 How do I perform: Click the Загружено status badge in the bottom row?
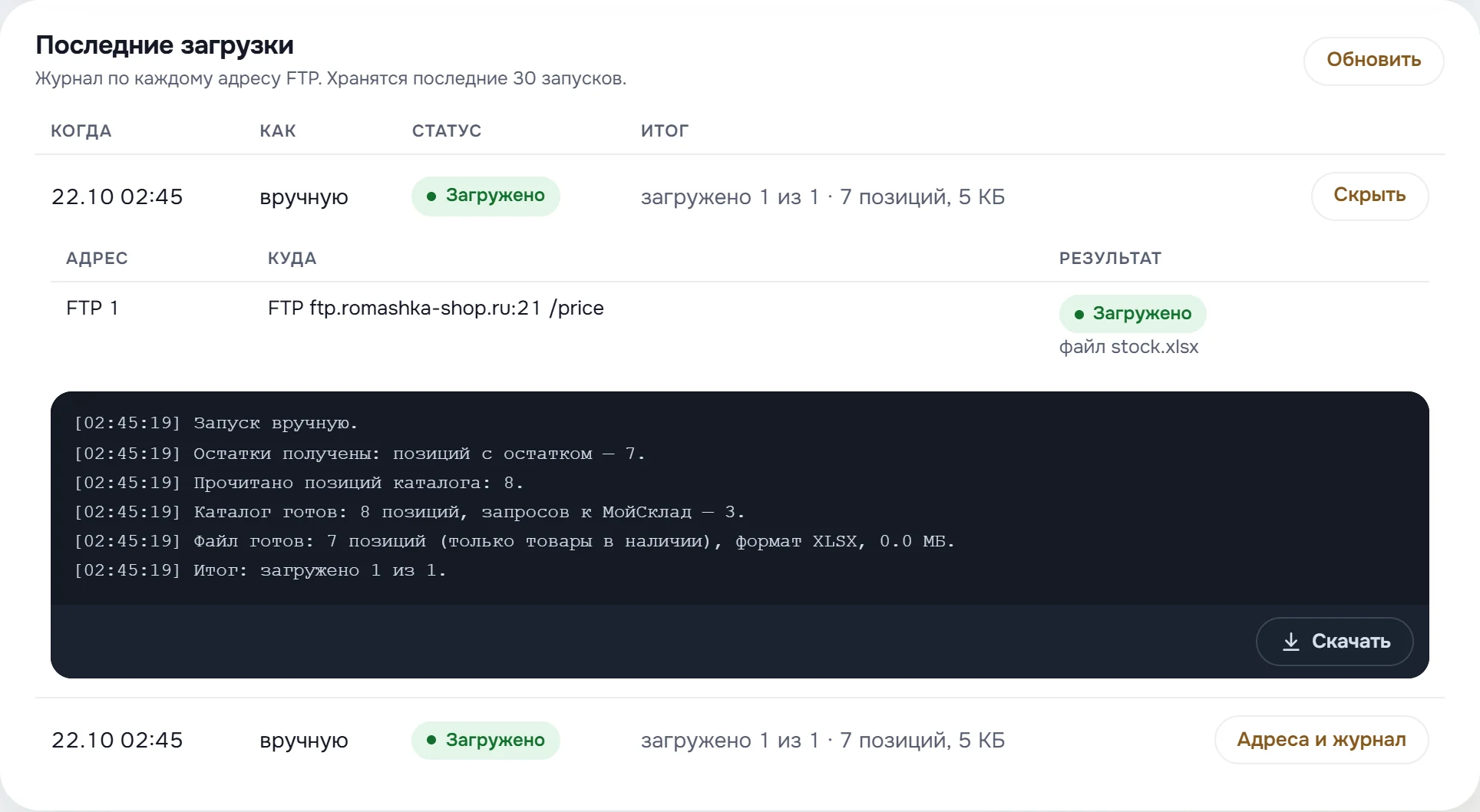(485, 741)
